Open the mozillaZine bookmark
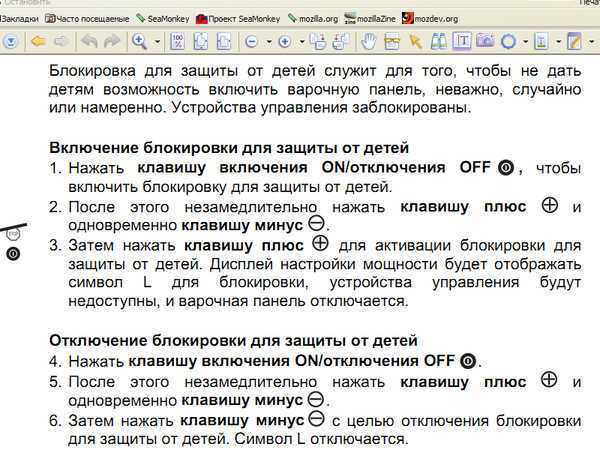The height and width of the screenshot is (450, 600). pyautogui.click(x=370, y=19)
